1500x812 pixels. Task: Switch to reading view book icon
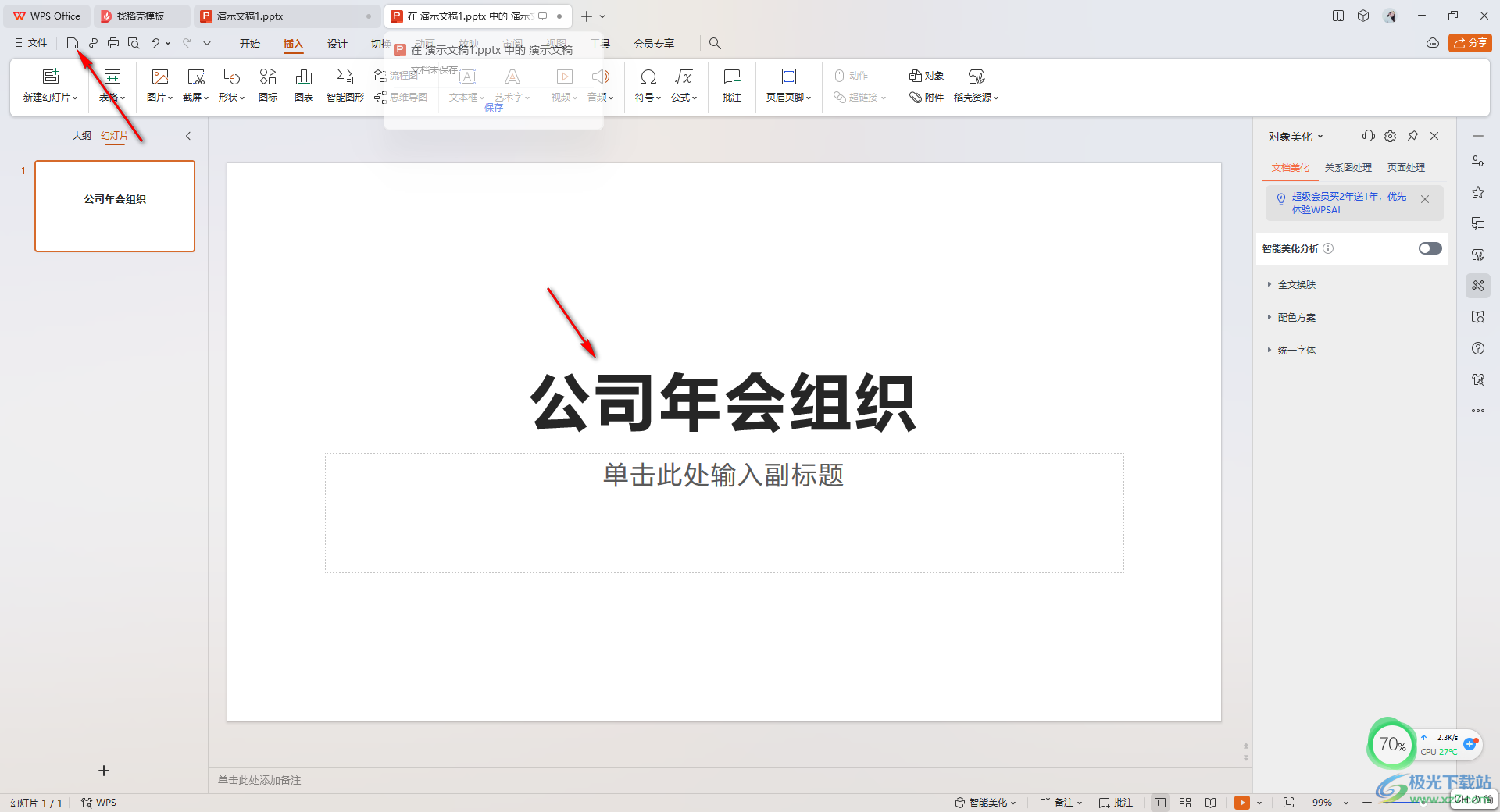pyautogui.click(x=1210, y=803)
